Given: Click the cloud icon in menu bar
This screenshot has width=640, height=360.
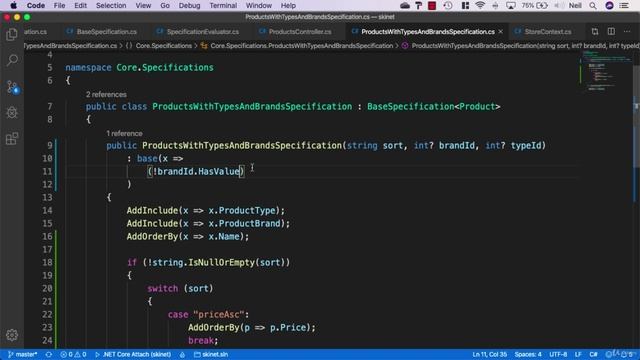Looking at the screenshot, I should click(x=405, y=6).
